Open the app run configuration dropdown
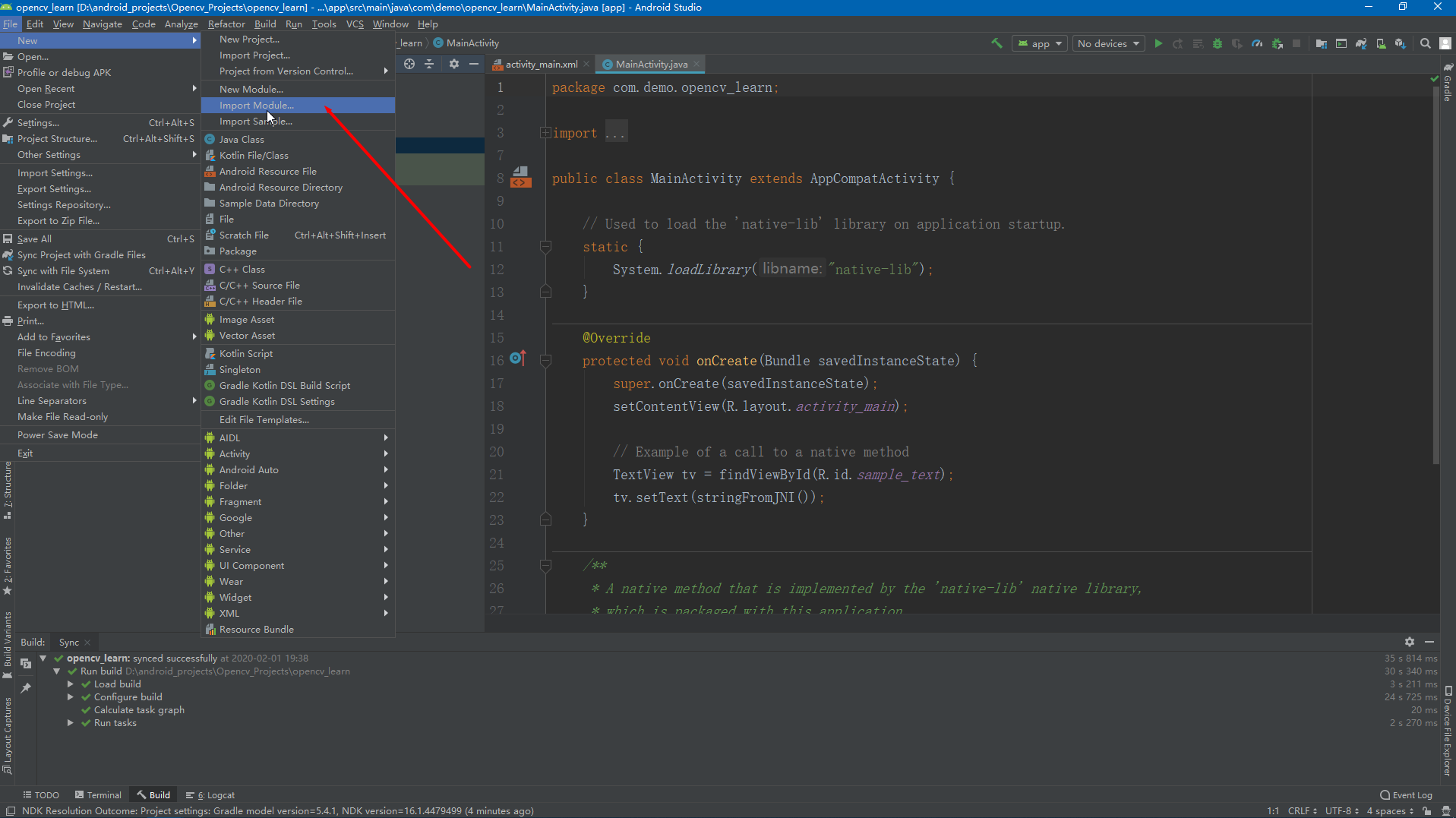 point(1039,43)
